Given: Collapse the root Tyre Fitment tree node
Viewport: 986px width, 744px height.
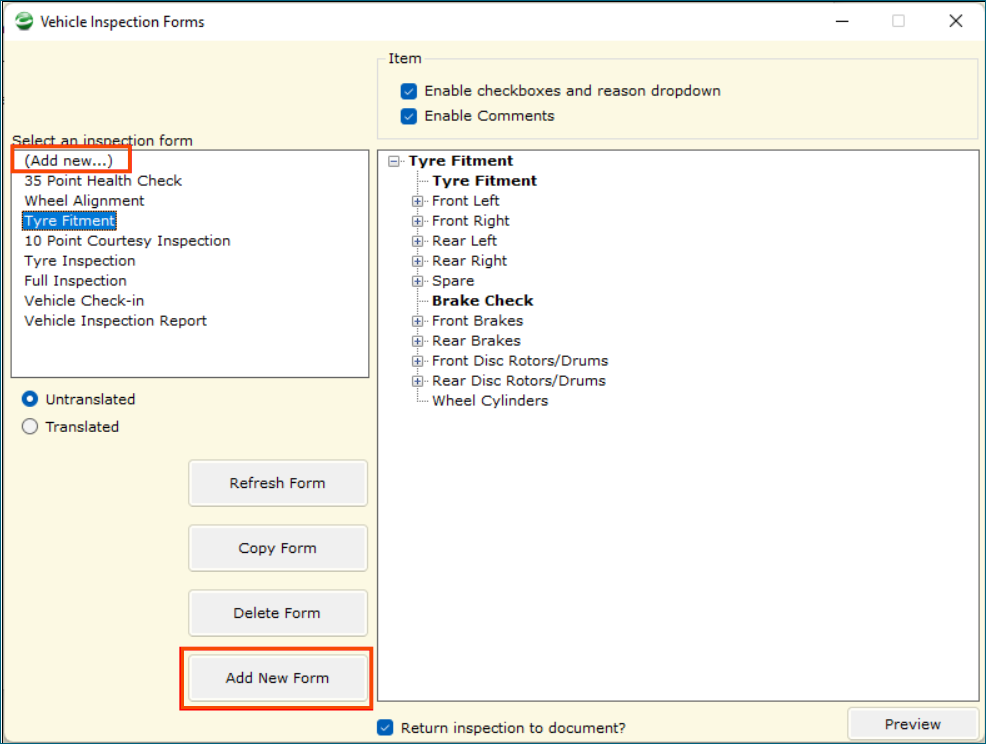Looking at the screenshot, I should [394, 162].
